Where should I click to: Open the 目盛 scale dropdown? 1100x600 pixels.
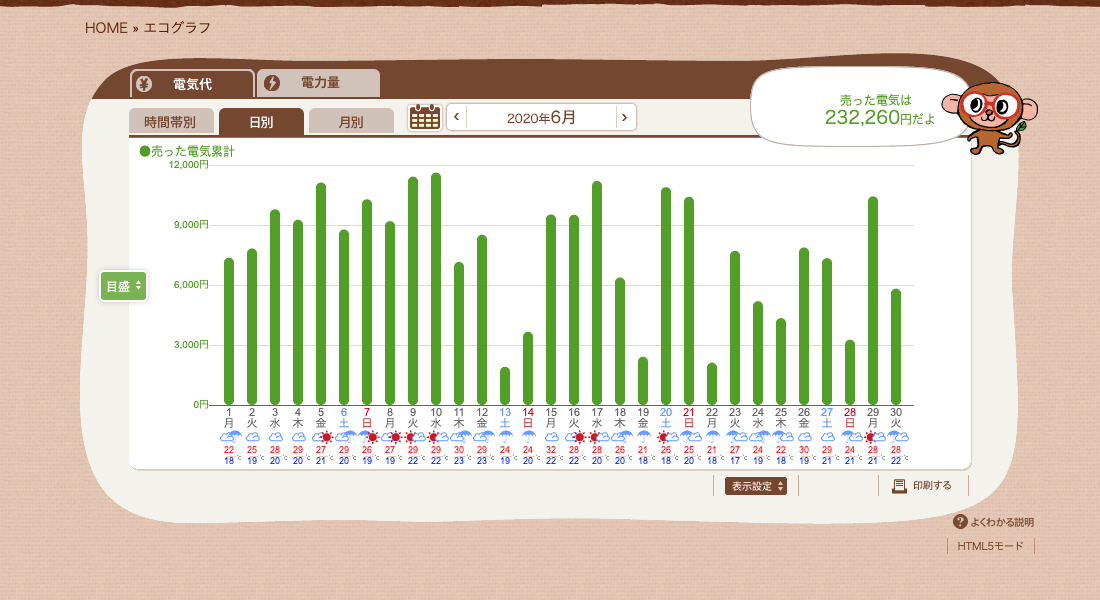point(124,286)
